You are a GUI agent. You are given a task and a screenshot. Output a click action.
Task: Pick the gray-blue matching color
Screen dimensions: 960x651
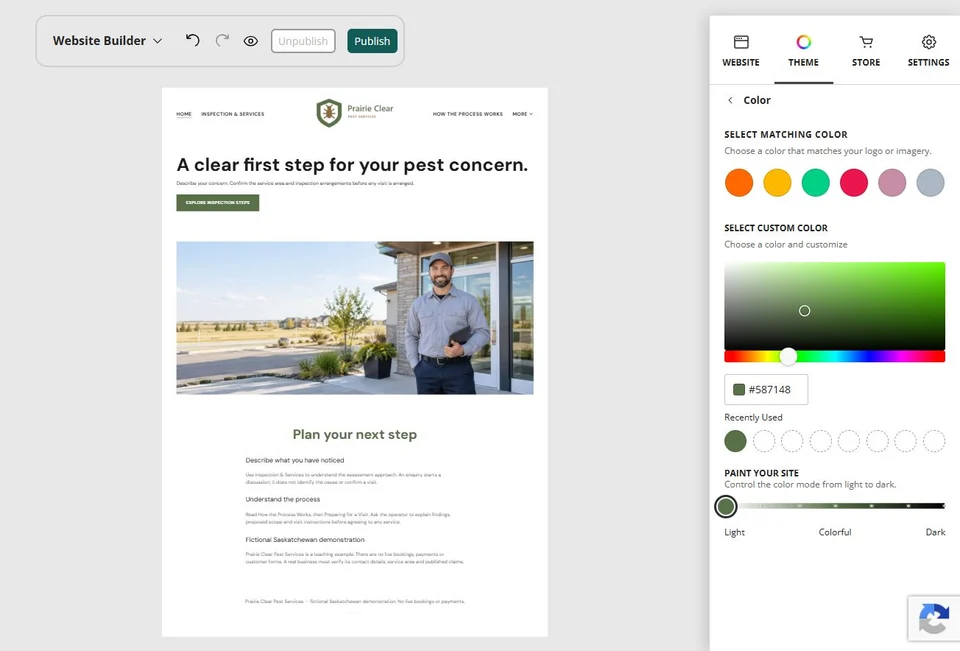(930, 183)
